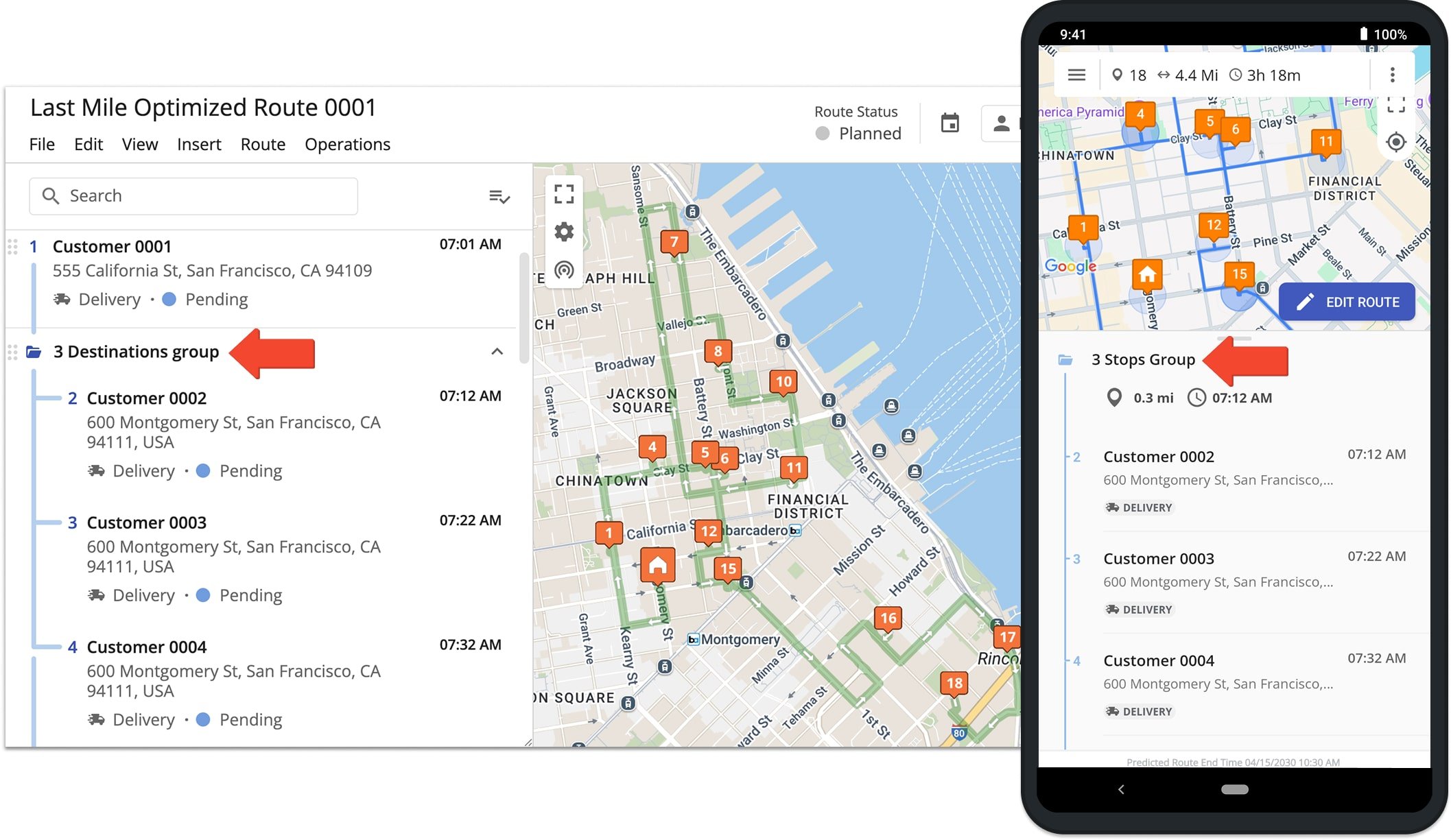Tap marker 15 on the phone map
Screen dimensions: 1451x840
tap(1239, 276)
